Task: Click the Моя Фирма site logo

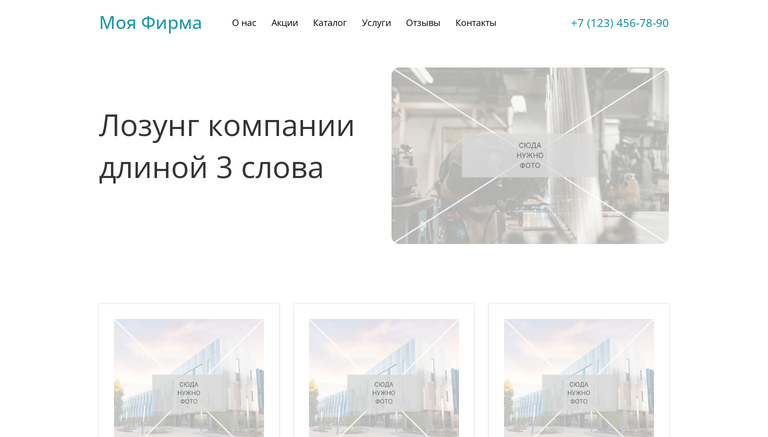Action: click(x=150, y=22)
